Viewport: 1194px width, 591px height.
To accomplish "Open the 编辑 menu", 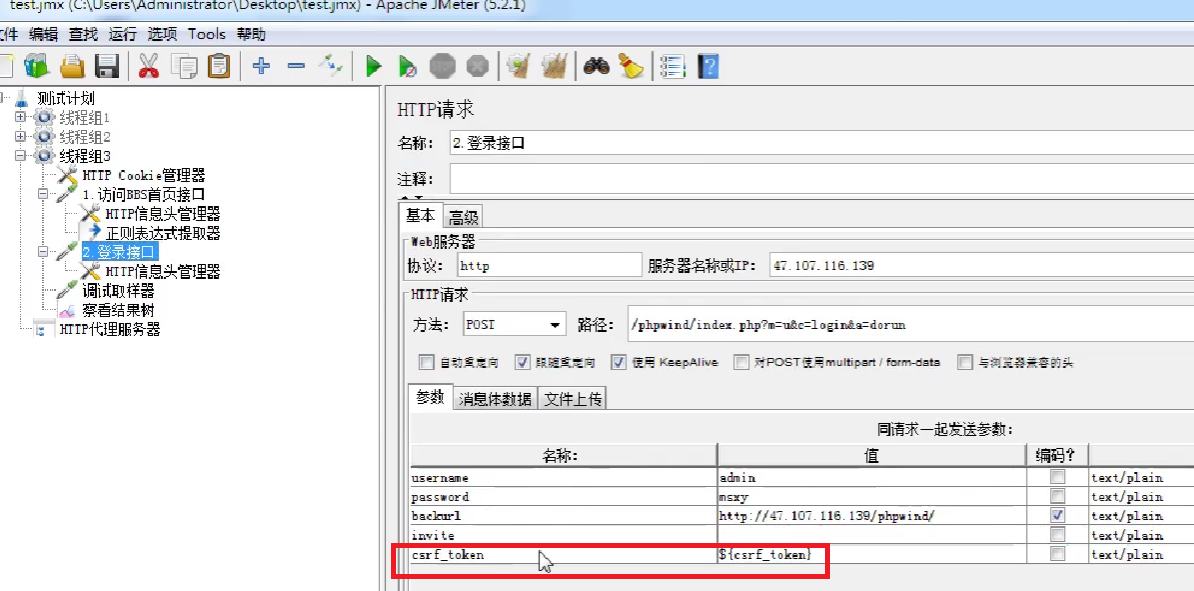I will [x=43, y=34].
